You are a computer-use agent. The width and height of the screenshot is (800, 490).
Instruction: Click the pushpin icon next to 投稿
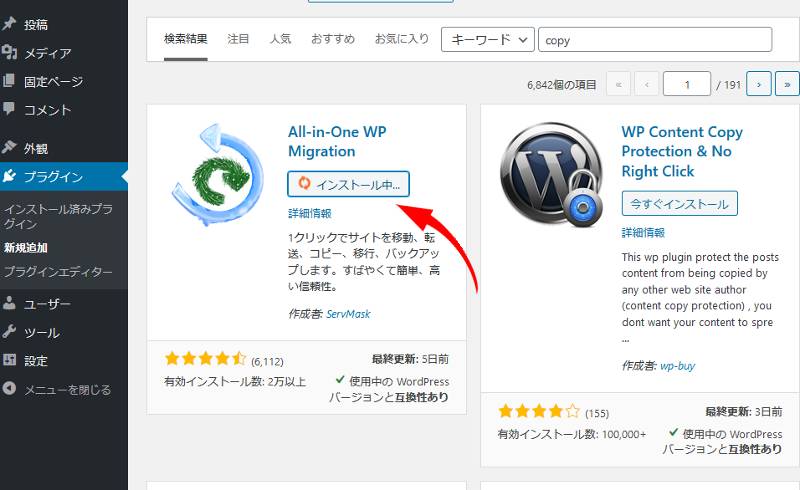9,23
